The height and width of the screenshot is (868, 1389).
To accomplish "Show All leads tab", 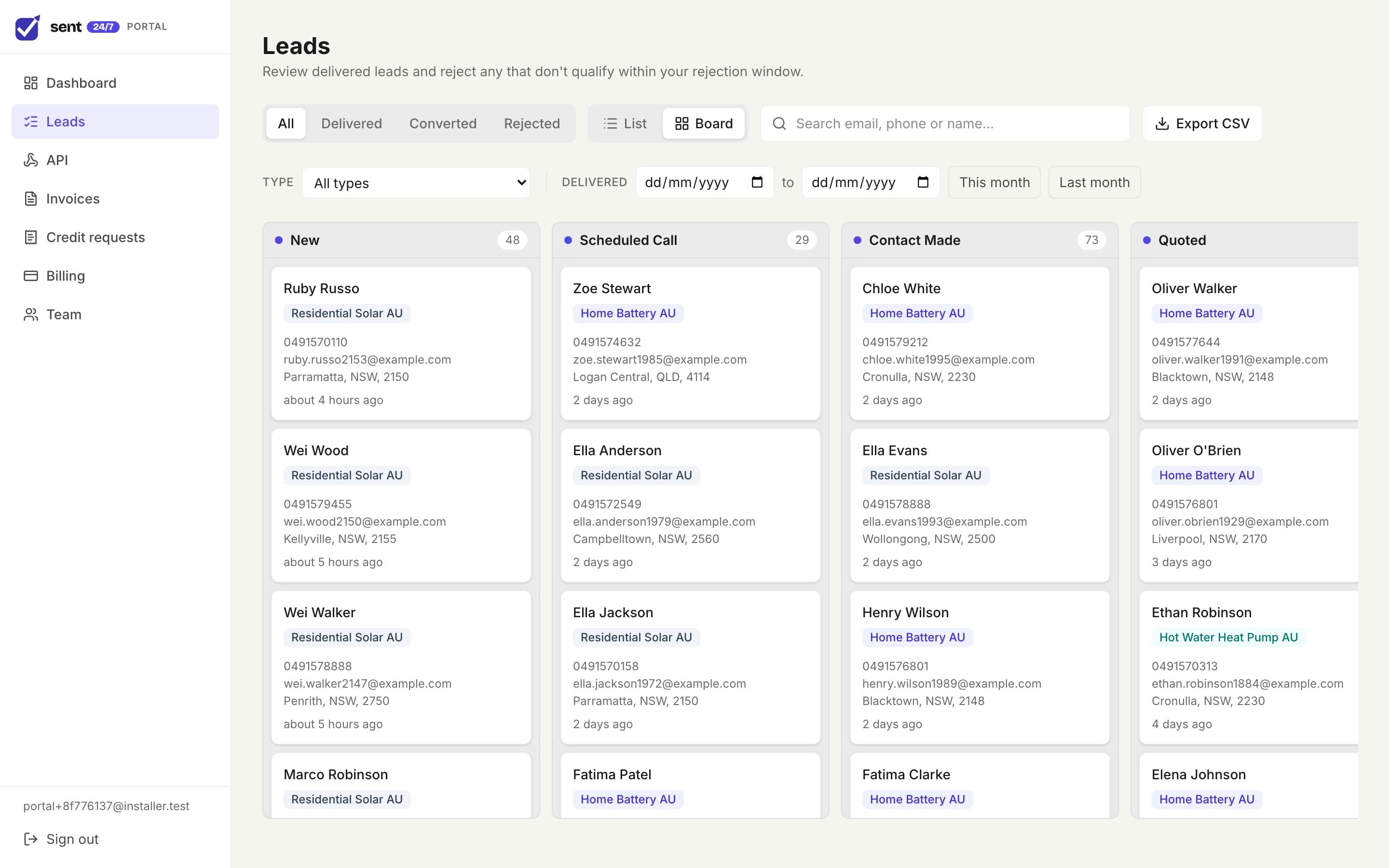I will coord(286,123).
